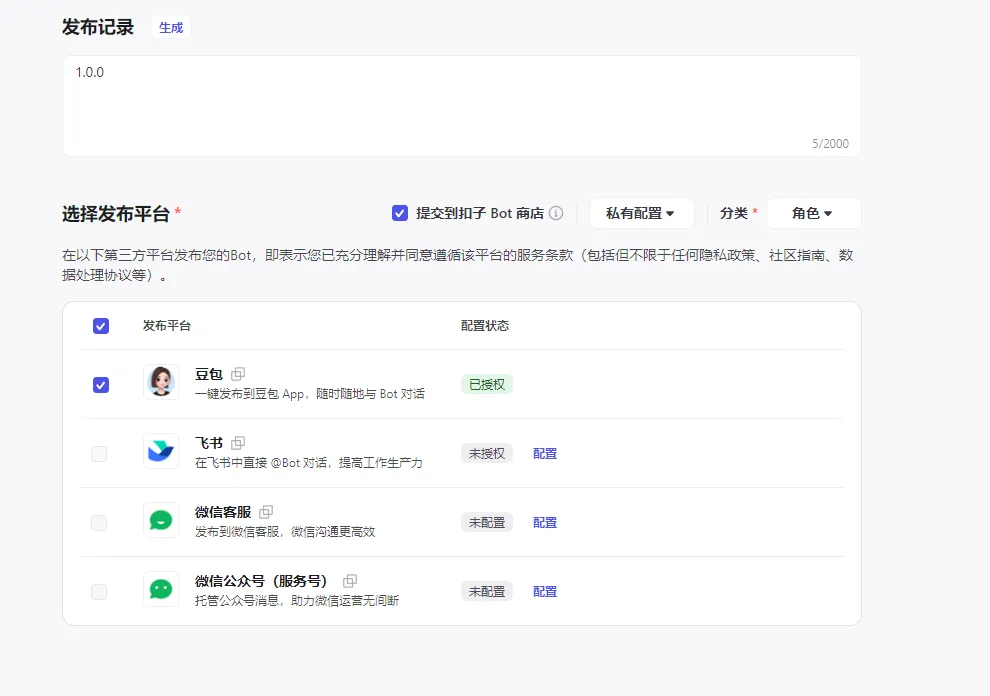
Task: Click the info icon beside 提交到扣子 Bot 商店
Action: (x=557, y=213)
